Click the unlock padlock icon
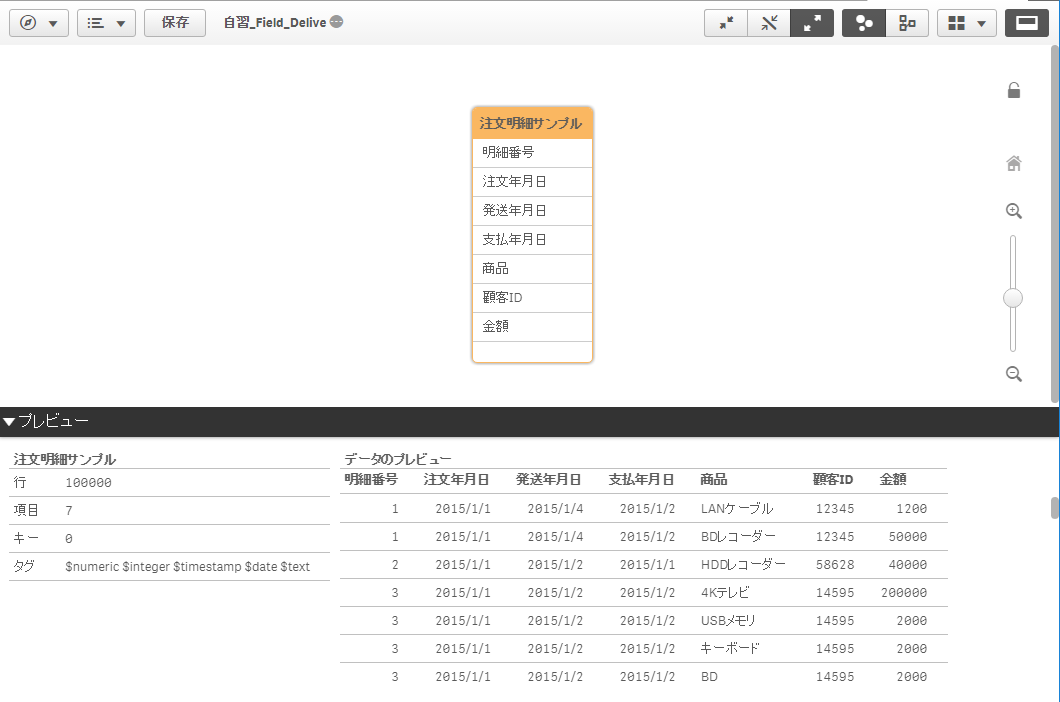This screenshot has width=1060, height=702. (1013, 91)
